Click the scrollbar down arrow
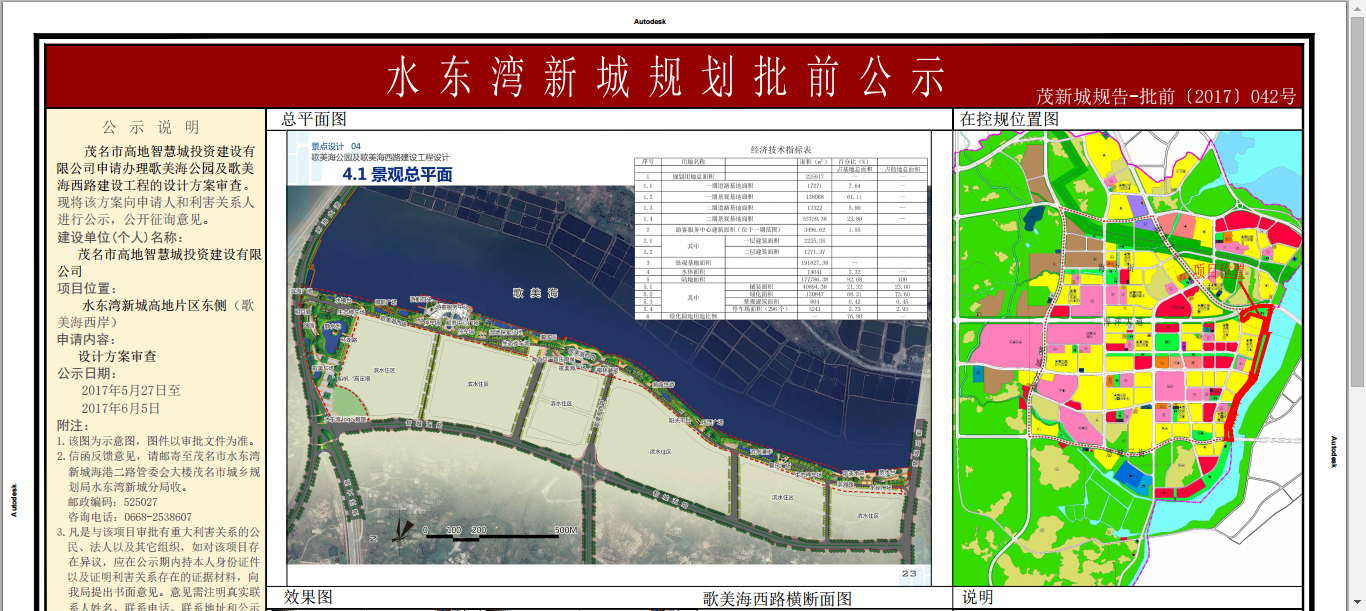The image size is (1366, 611). point(1357,604)
